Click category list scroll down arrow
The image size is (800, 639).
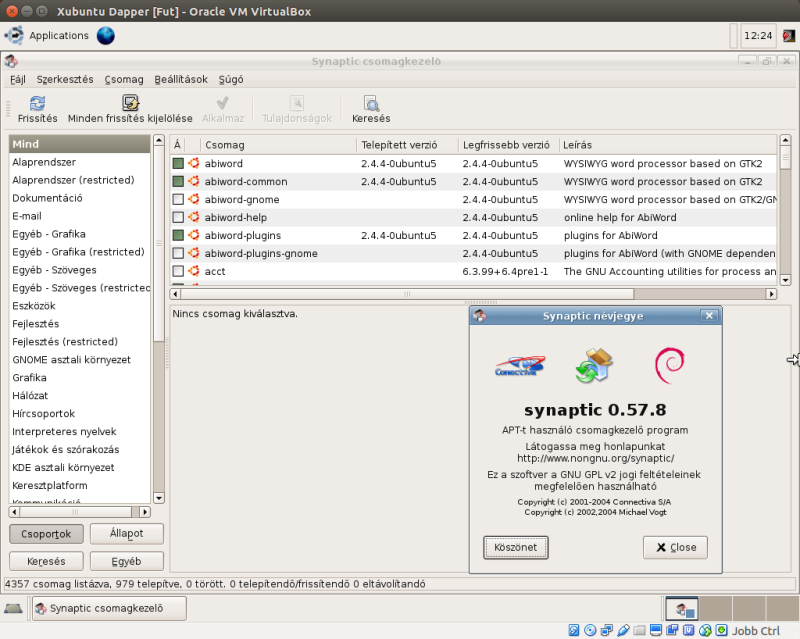pyautogui.click(x=159, y=498)
